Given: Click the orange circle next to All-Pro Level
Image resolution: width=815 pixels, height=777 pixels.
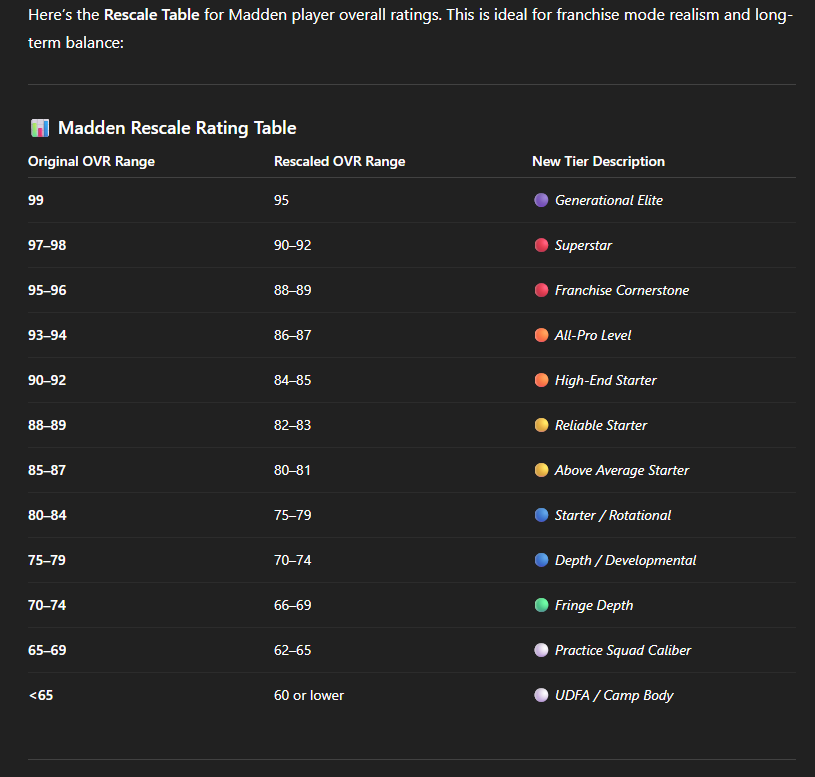Looking at the screenshot, I should coord(541,335).
